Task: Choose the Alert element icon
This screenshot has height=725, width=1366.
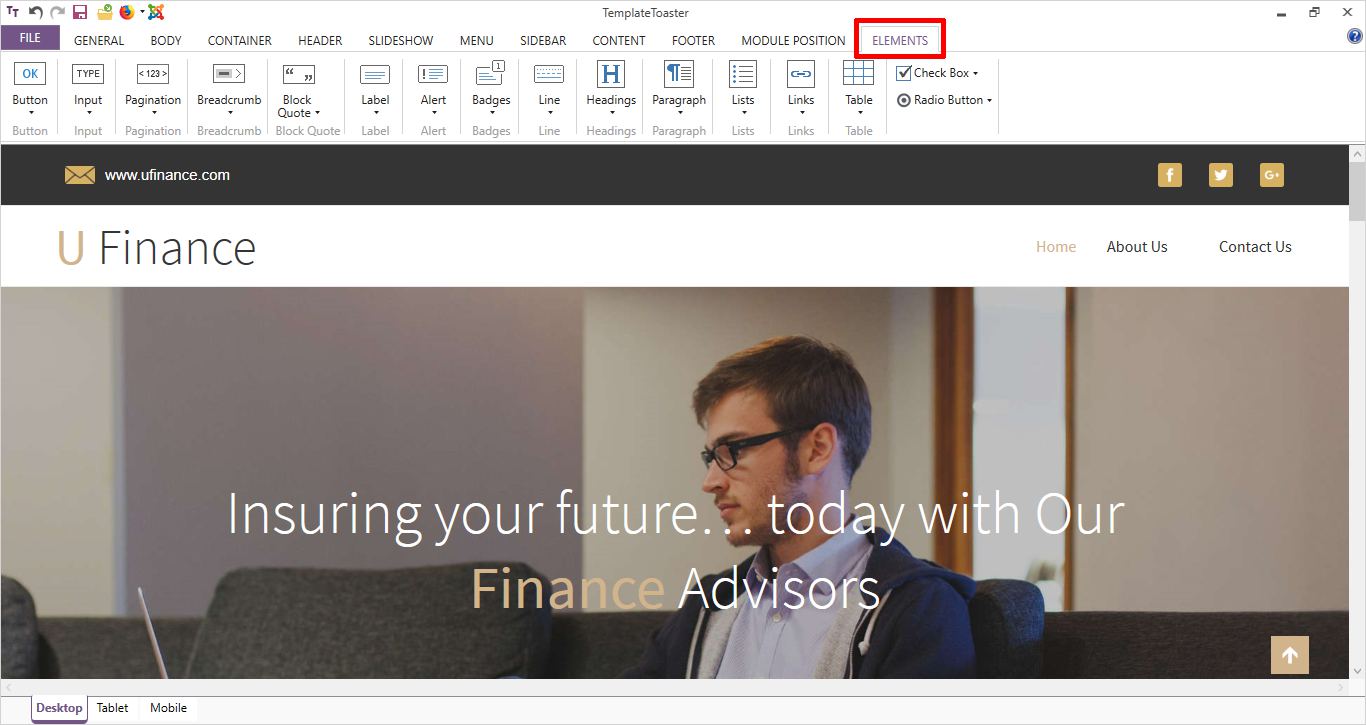Action: [433, 74]
